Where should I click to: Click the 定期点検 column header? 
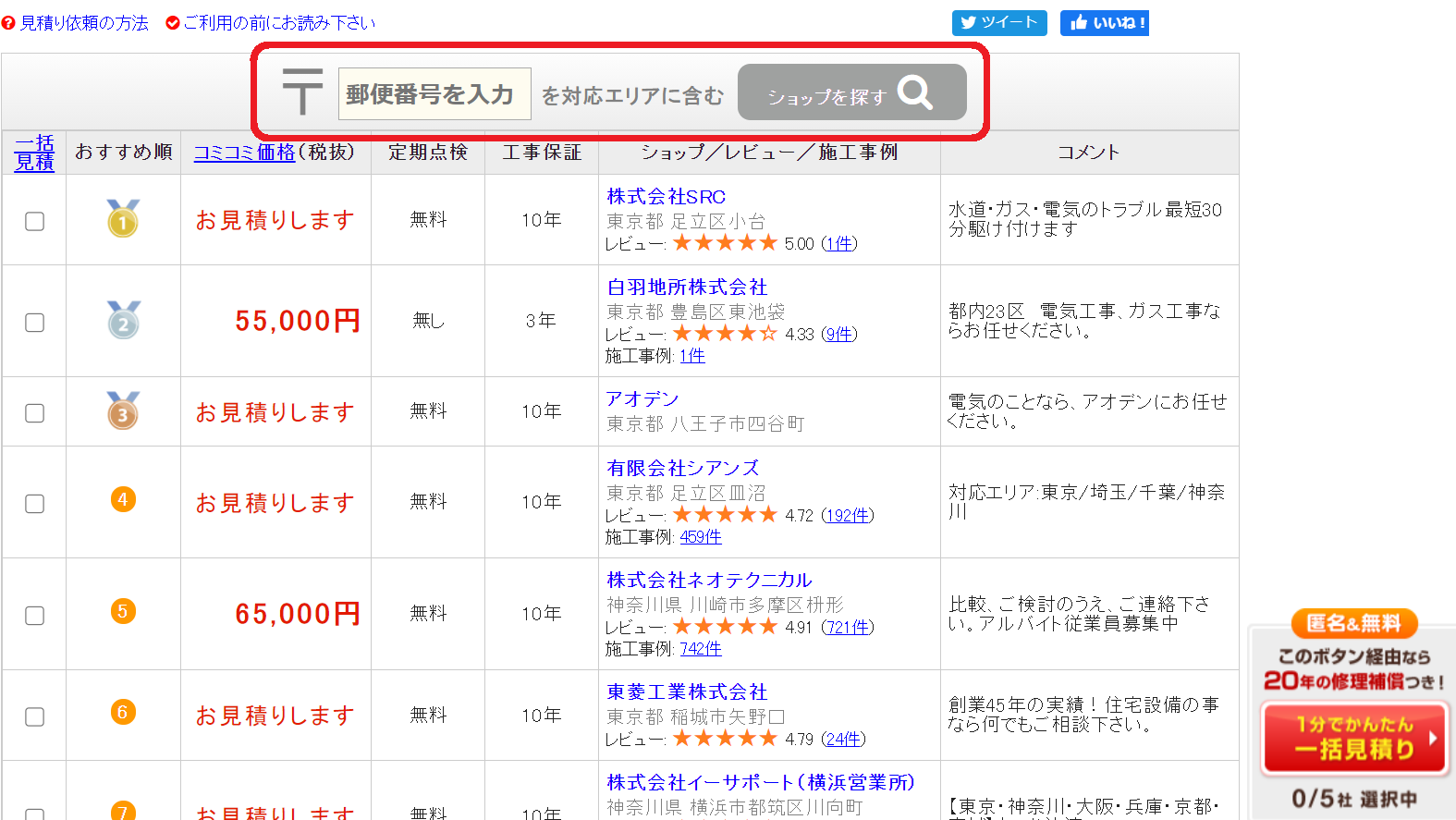click(x=428, y=153)
